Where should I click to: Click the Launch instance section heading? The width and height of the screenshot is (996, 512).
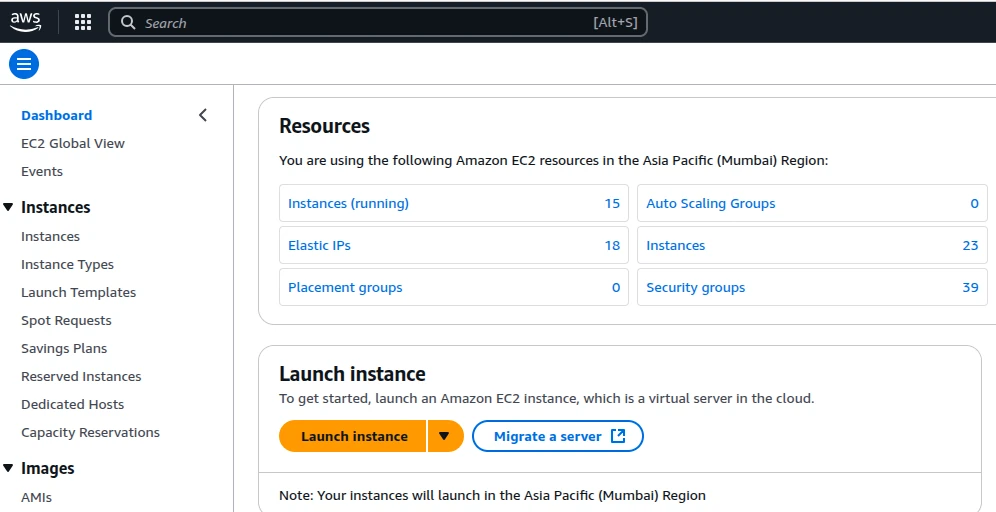pyautogui.click(x=352, y=374)
